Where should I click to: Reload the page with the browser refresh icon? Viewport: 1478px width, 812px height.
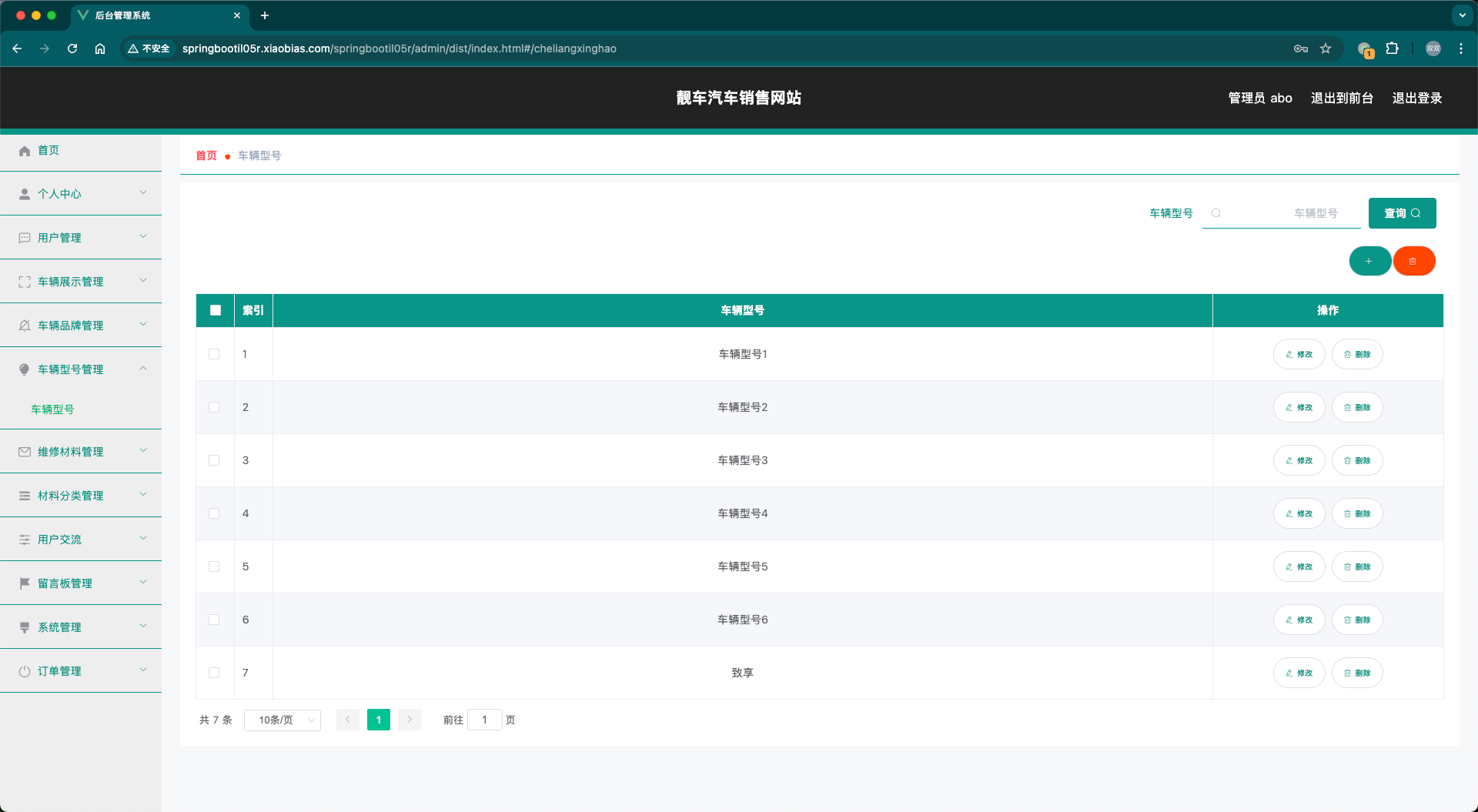(x=72, y=48)
